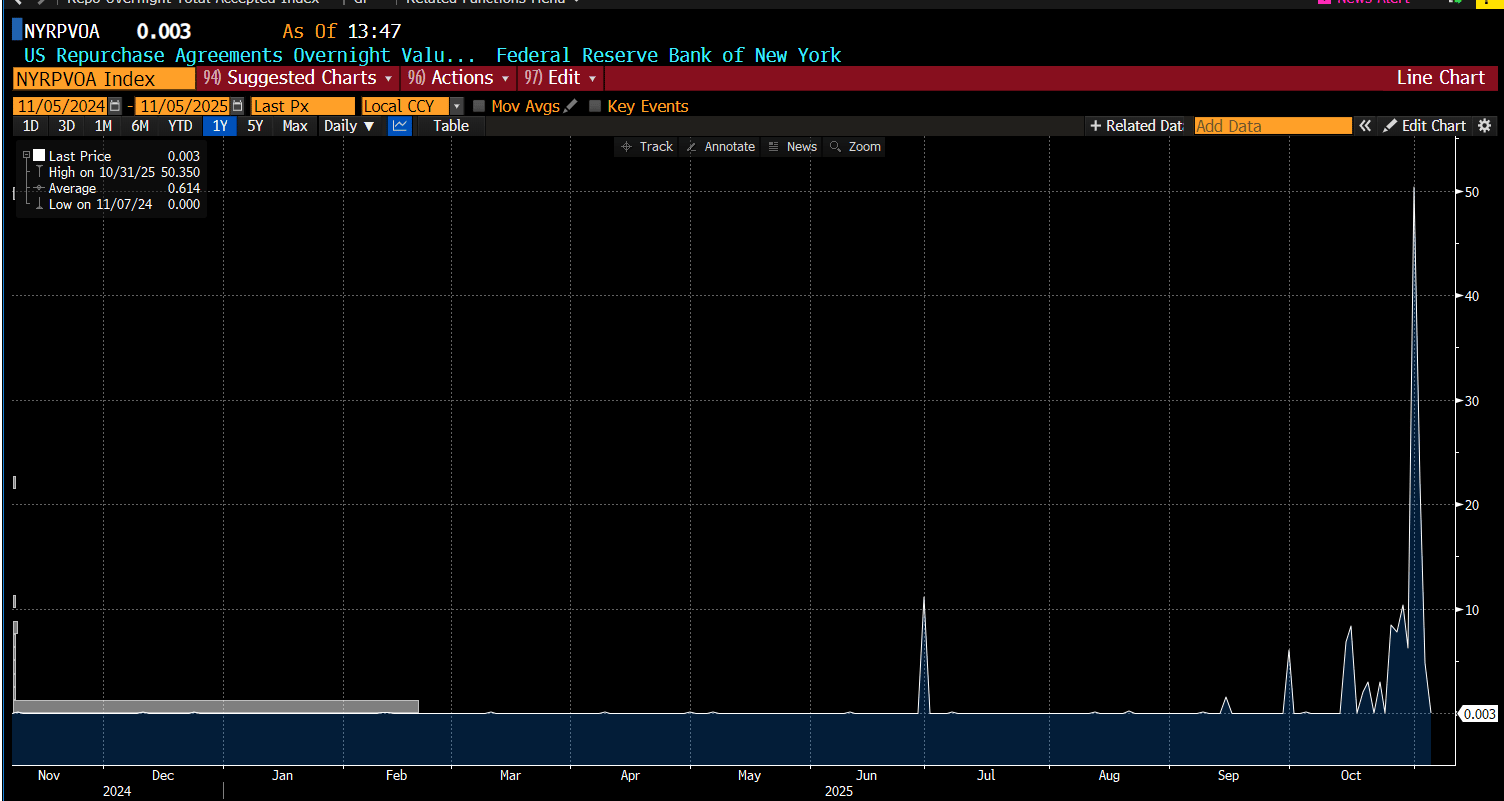Enable the Key Events checkbox

click(x=595, y=106)
